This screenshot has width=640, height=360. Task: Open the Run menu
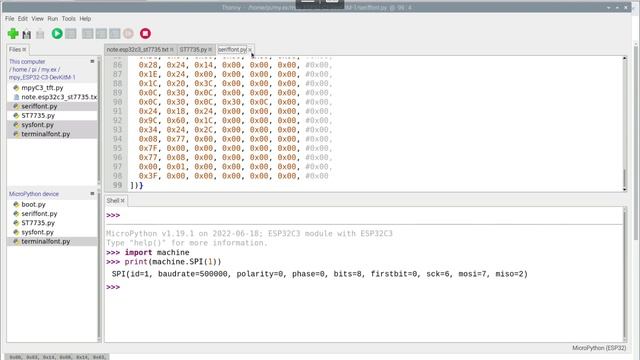(53, 19)
